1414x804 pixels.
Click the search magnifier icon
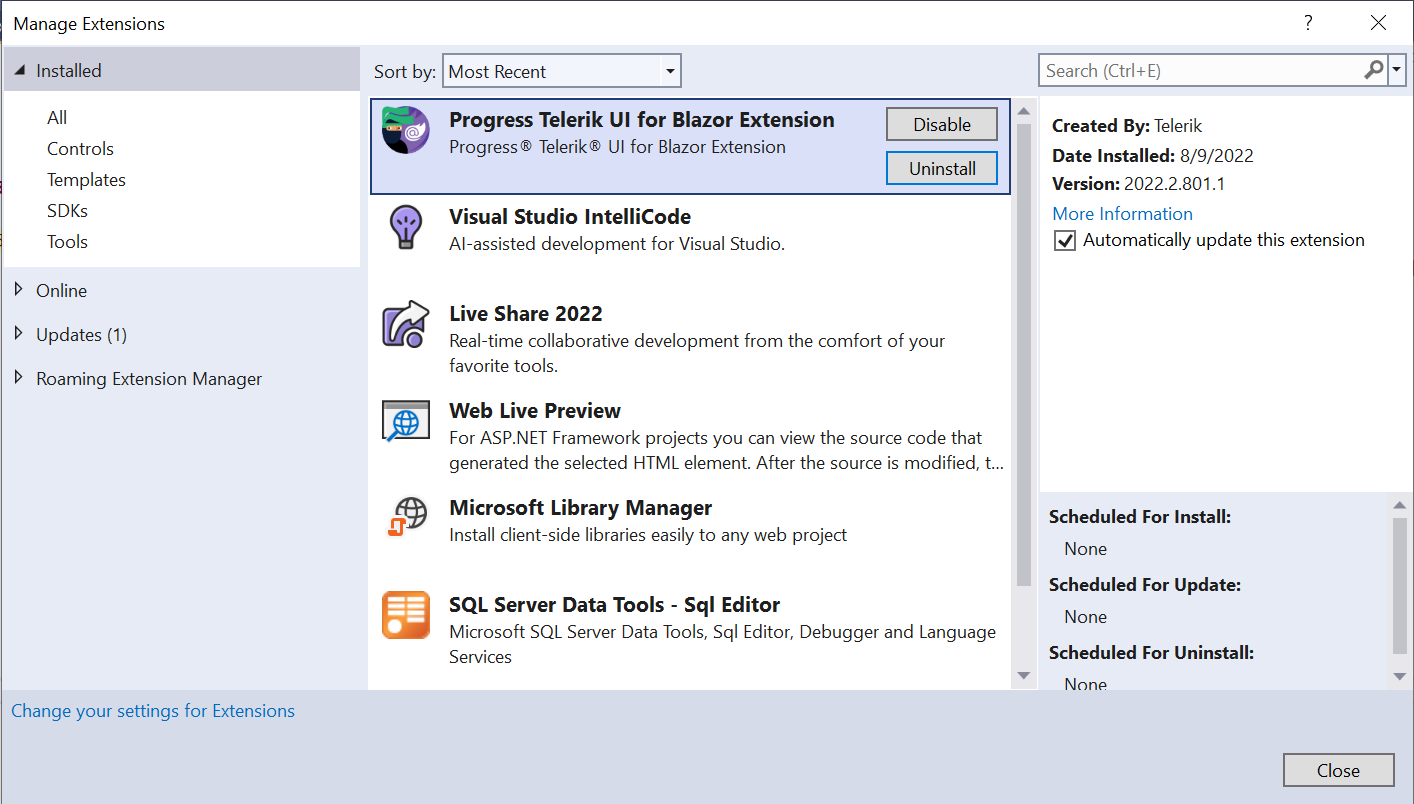(1374, 70)
